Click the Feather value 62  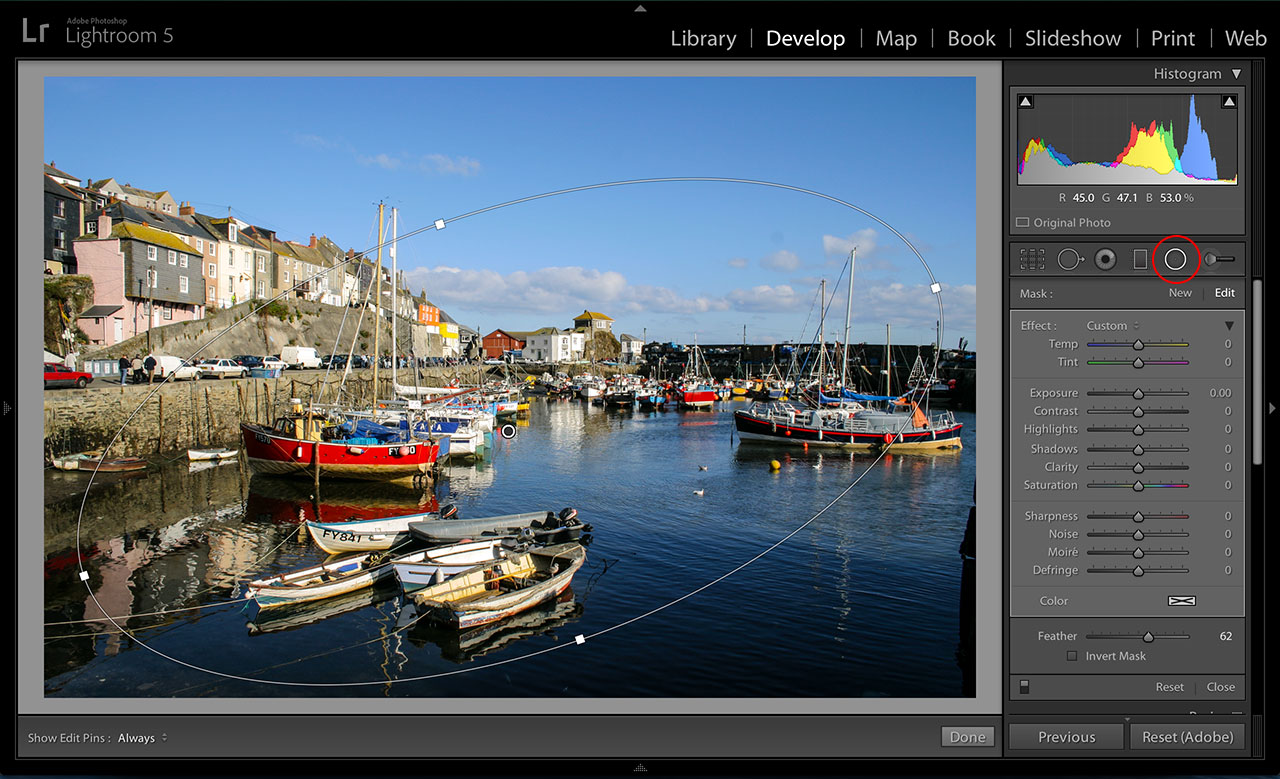click(x=1226, y=636)
